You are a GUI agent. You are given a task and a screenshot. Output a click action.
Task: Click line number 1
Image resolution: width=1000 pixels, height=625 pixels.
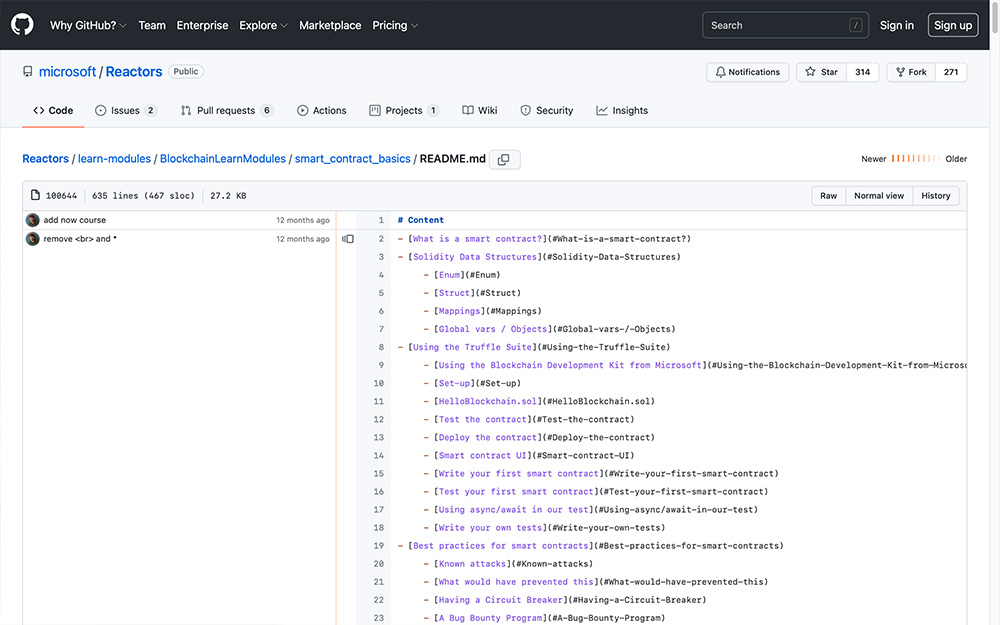381,220
